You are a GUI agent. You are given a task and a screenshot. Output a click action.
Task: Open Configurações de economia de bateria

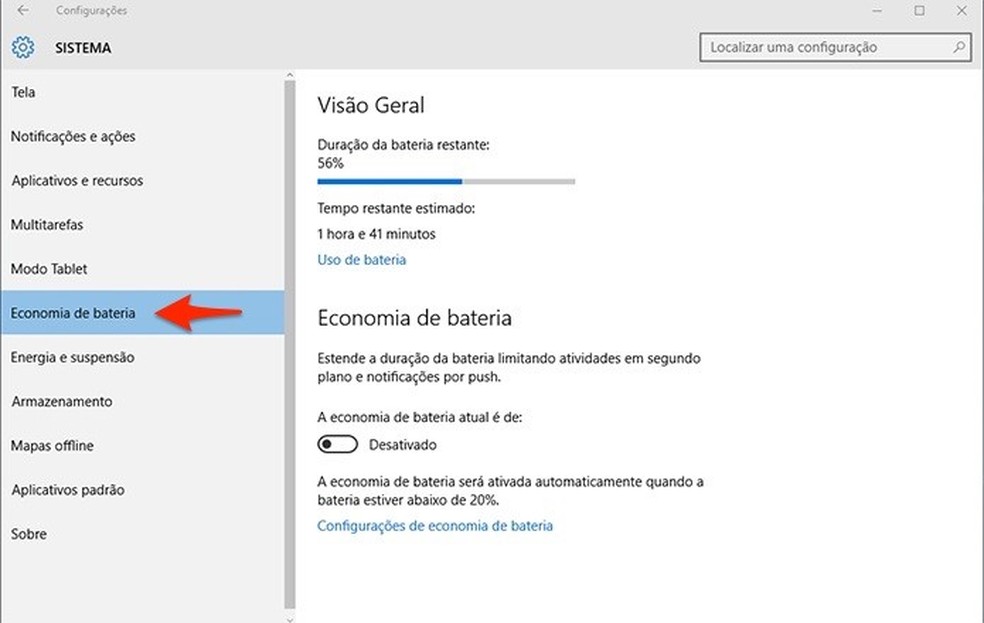coord(434,525)
